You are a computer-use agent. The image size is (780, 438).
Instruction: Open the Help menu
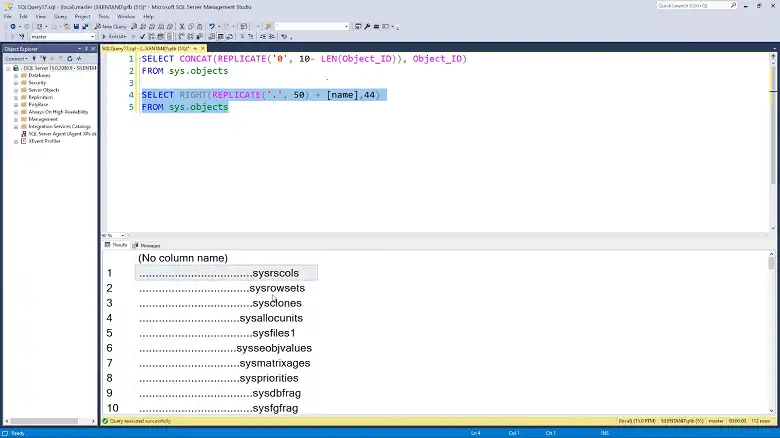(x=148, y=16)
